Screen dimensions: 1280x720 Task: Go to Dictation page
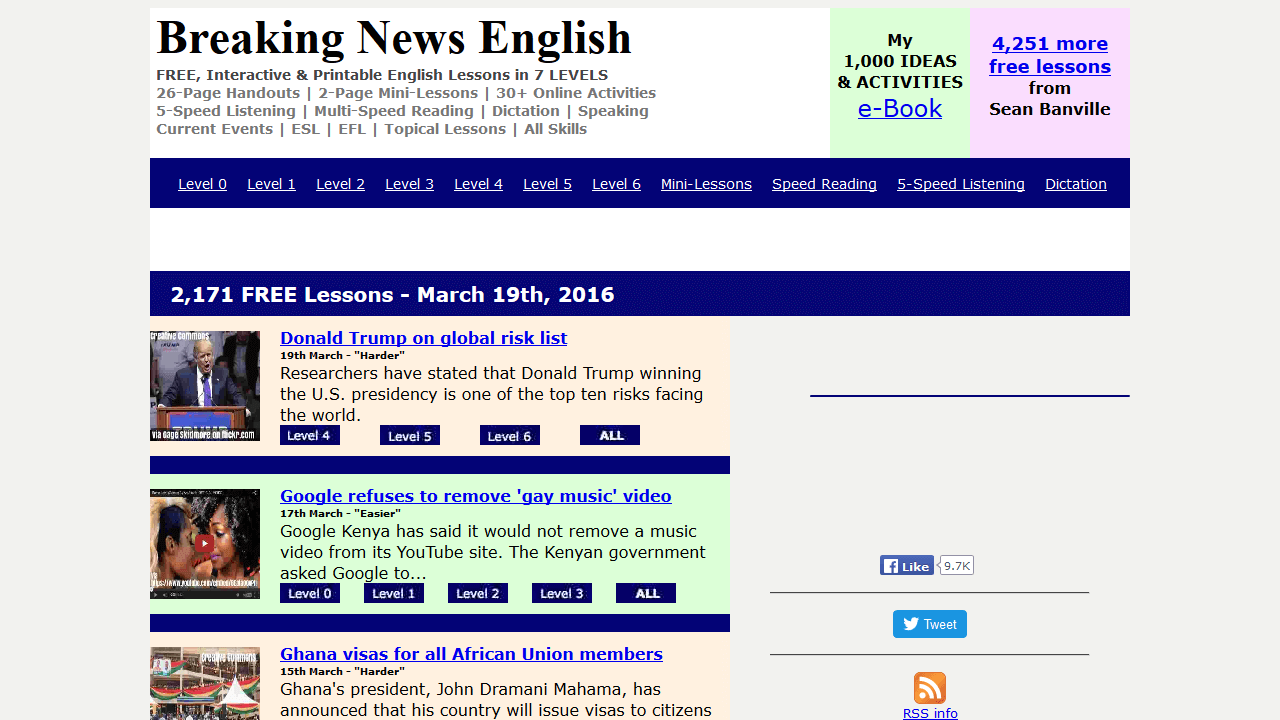1076,184
